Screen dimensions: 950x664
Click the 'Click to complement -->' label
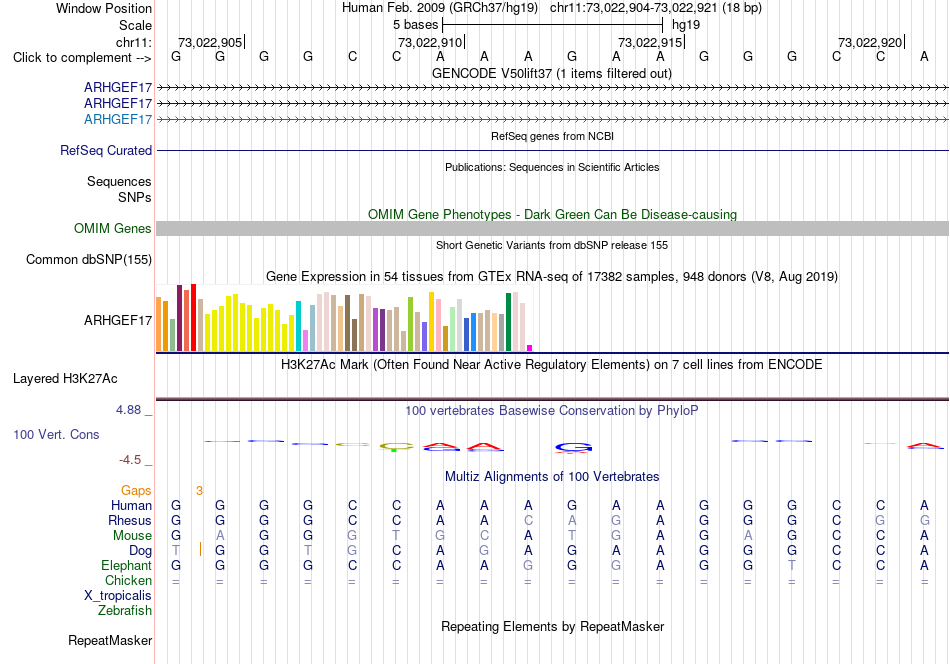coord(82,58)
